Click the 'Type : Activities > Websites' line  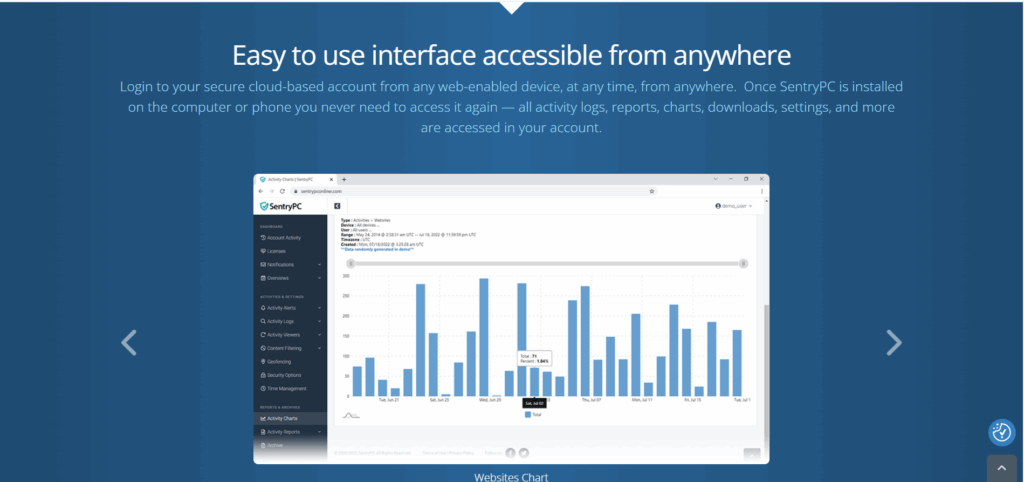tap(366, 220)
